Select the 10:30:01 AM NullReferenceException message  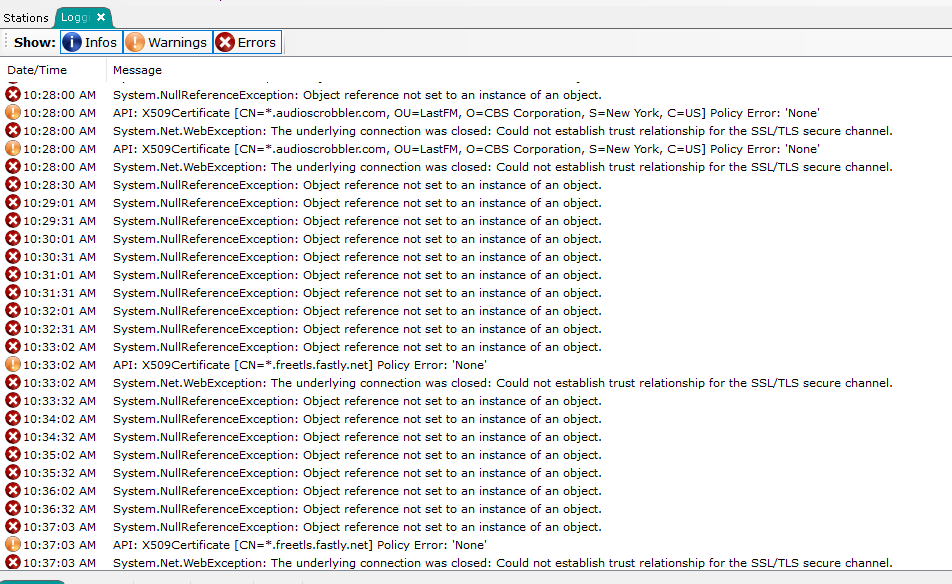tap(357, 239)
